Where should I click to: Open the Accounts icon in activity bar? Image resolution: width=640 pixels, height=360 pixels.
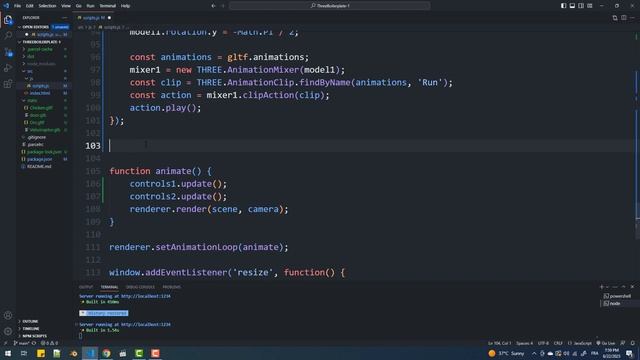pyautogui.click(x=8, y=315)
